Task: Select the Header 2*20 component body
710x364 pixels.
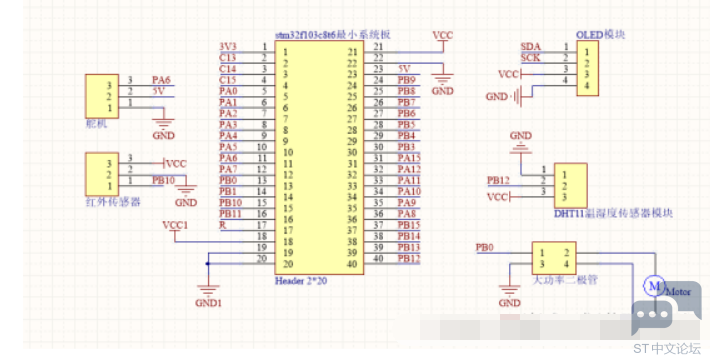Action: point(319,158)
